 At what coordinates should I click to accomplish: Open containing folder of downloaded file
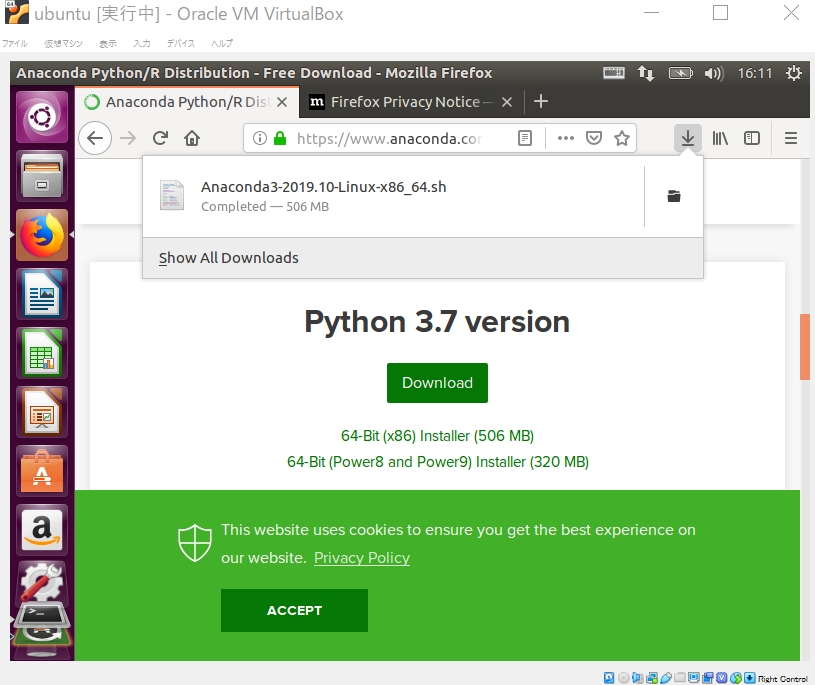674,196
